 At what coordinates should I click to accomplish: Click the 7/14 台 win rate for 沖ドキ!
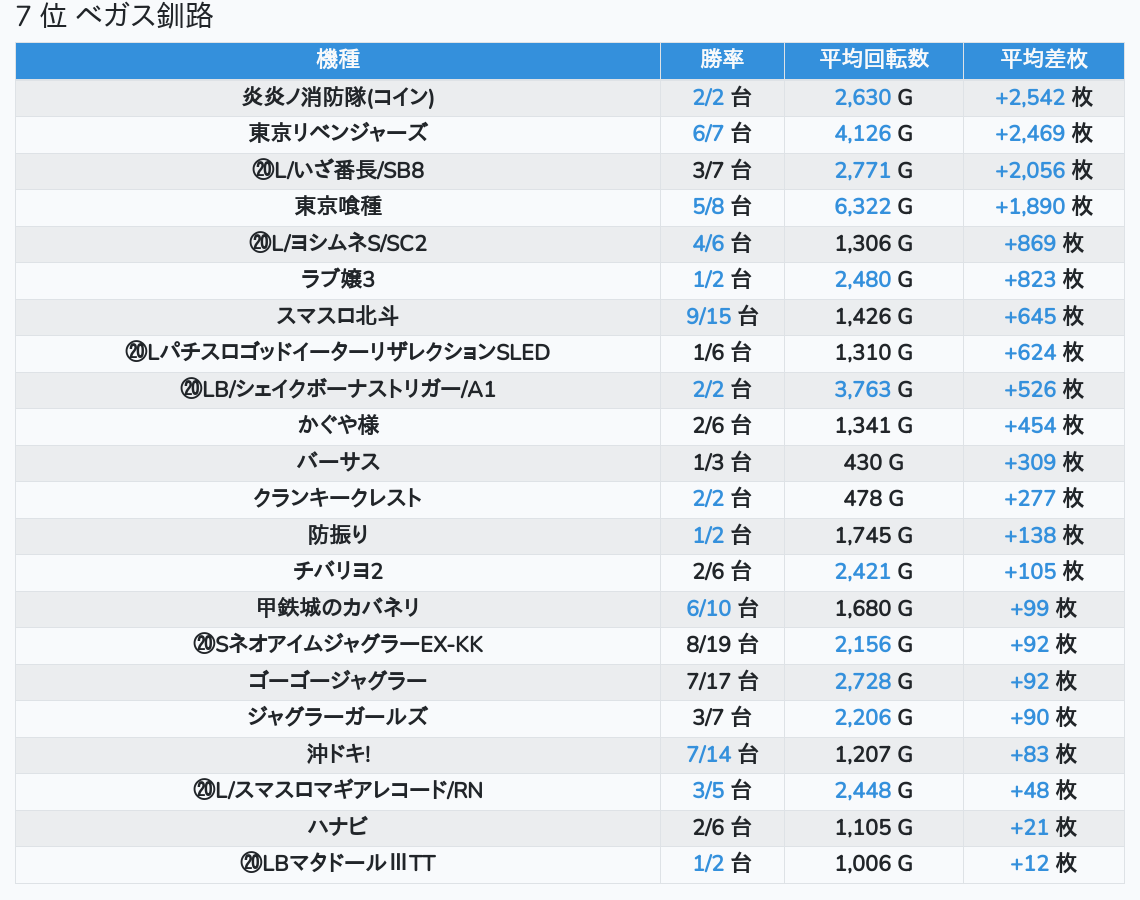(x=722, y=754)
